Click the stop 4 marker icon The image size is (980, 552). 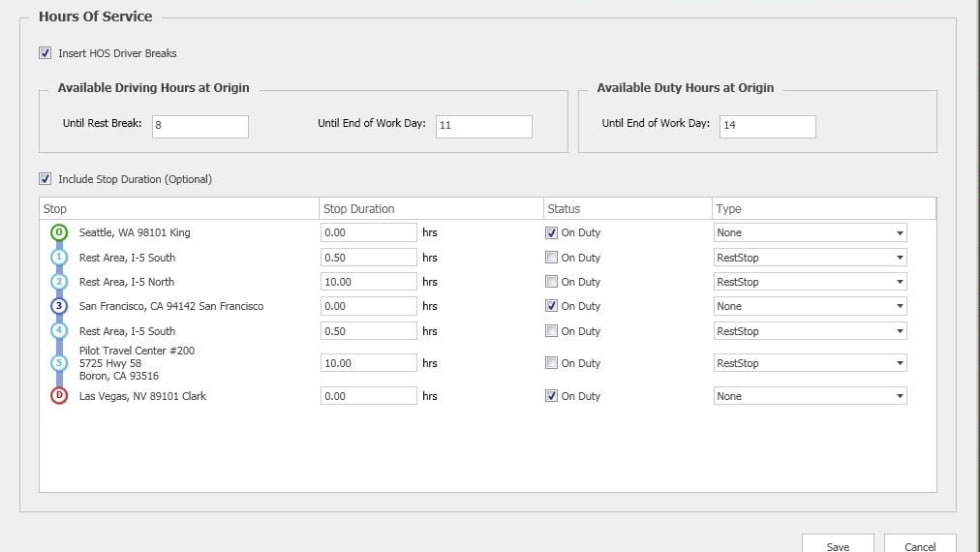(x=58, y=331)
